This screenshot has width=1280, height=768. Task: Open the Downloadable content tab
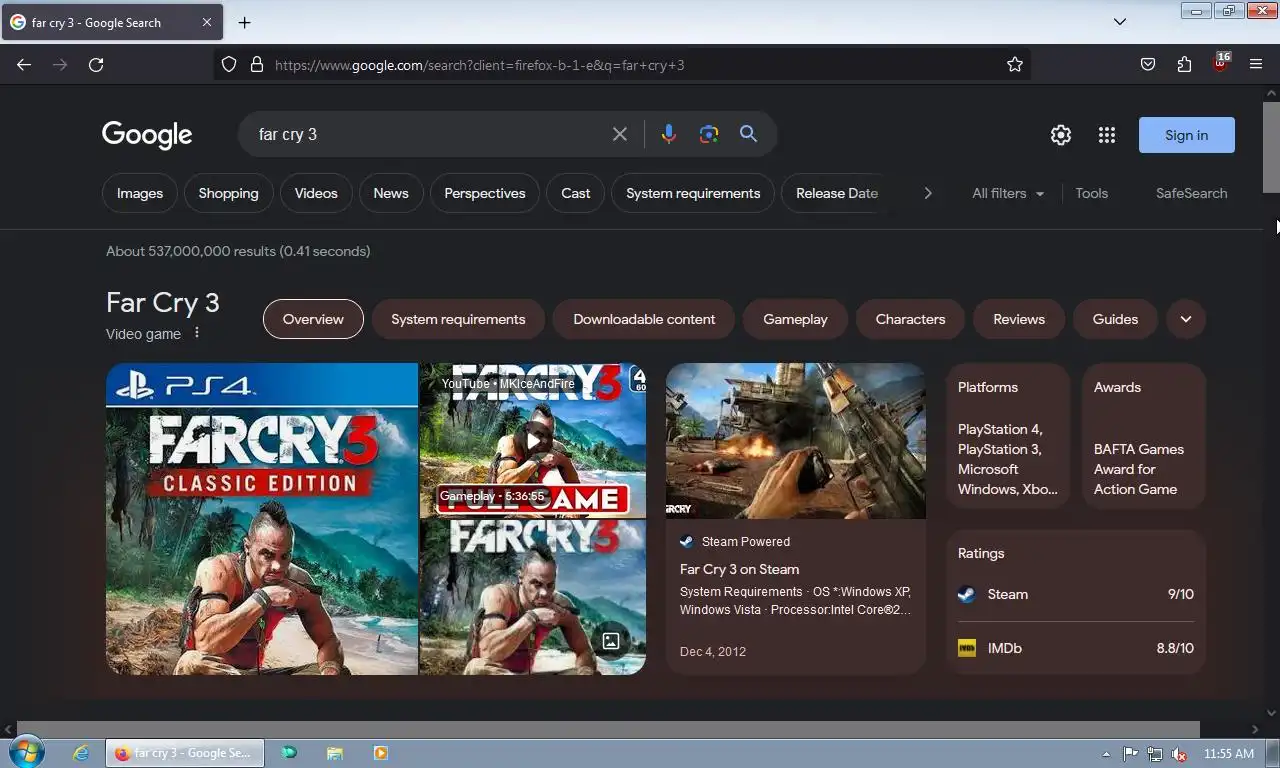pyautogui.click(x=644, y=319)
